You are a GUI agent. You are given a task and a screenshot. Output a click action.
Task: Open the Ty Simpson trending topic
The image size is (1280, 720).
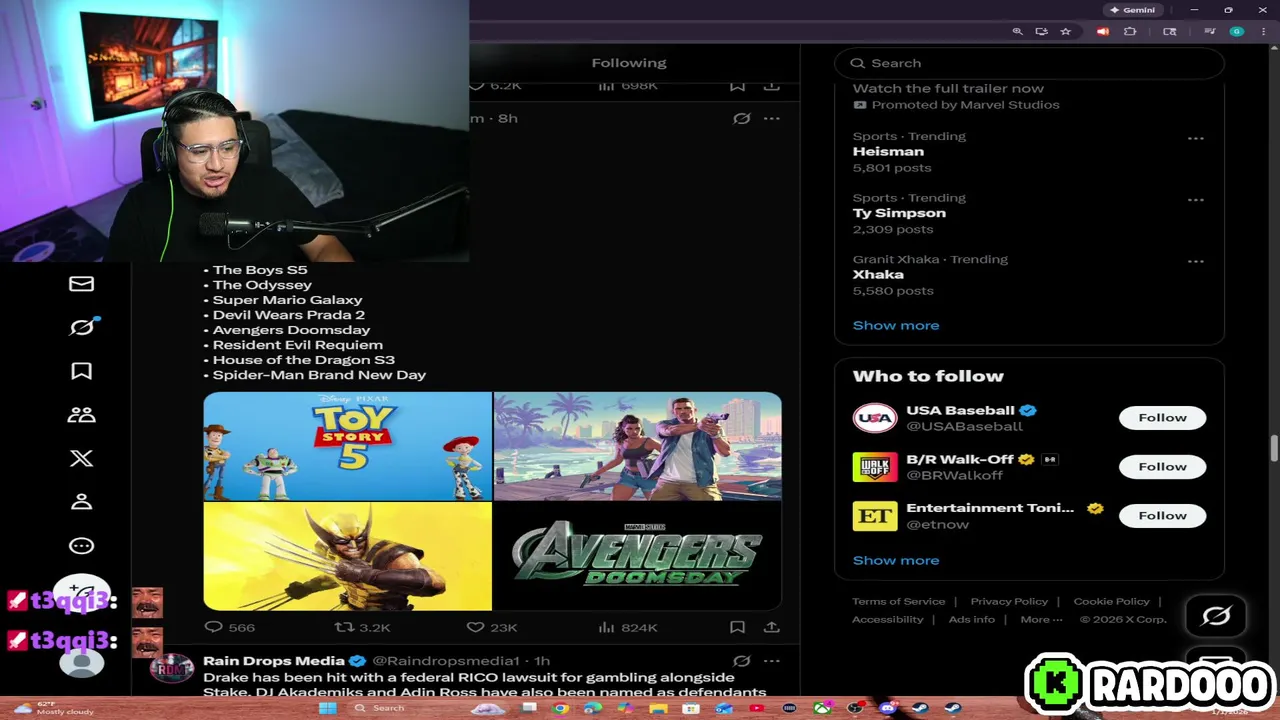899,213
